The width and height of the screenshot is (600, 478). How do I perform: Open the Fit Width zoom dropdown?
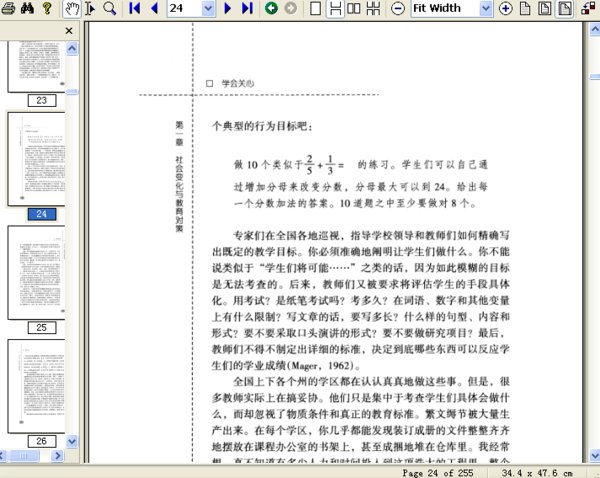point(486,8)
